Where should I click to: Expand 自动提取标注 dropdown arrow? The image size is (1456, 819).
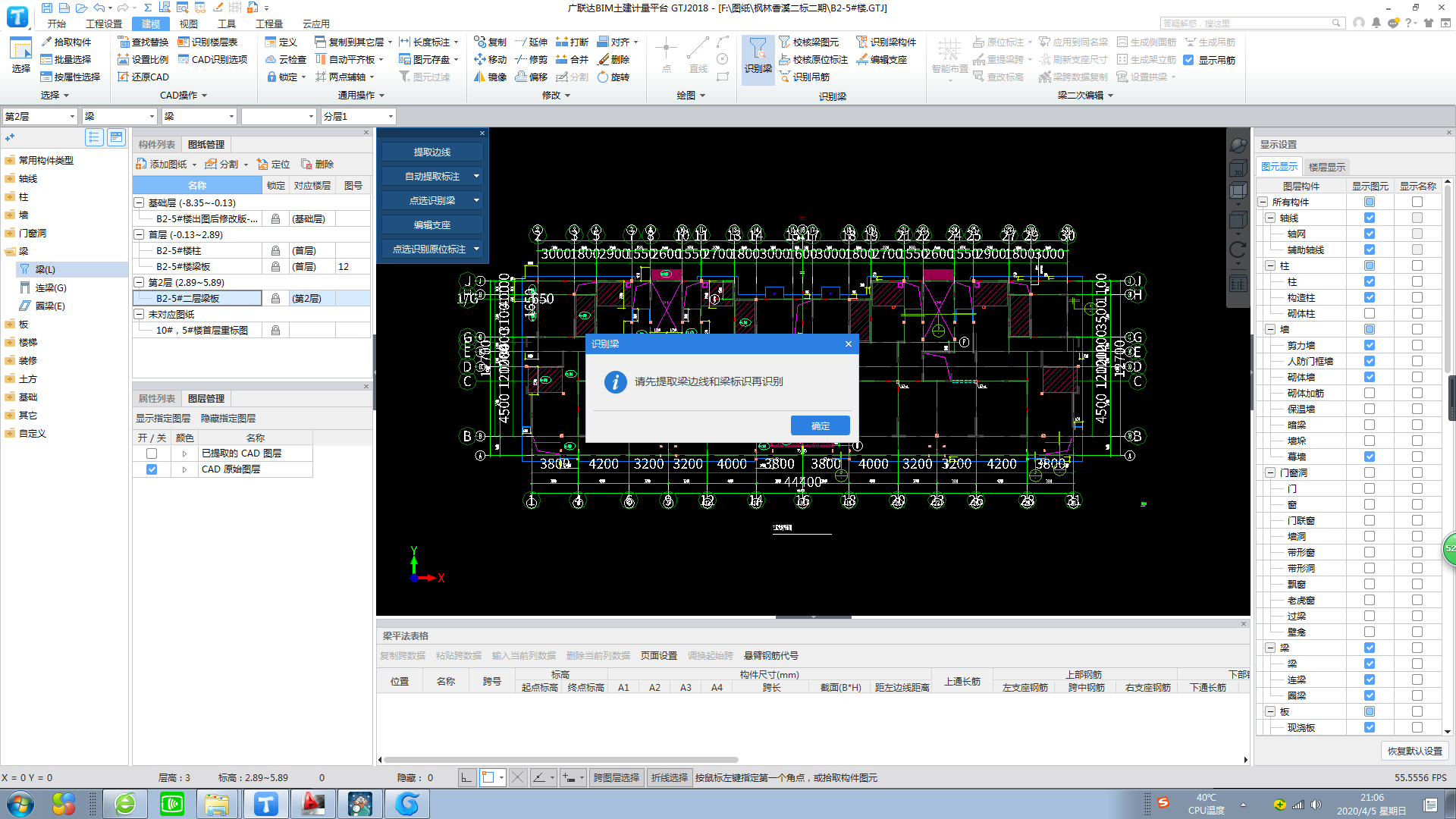477,176
